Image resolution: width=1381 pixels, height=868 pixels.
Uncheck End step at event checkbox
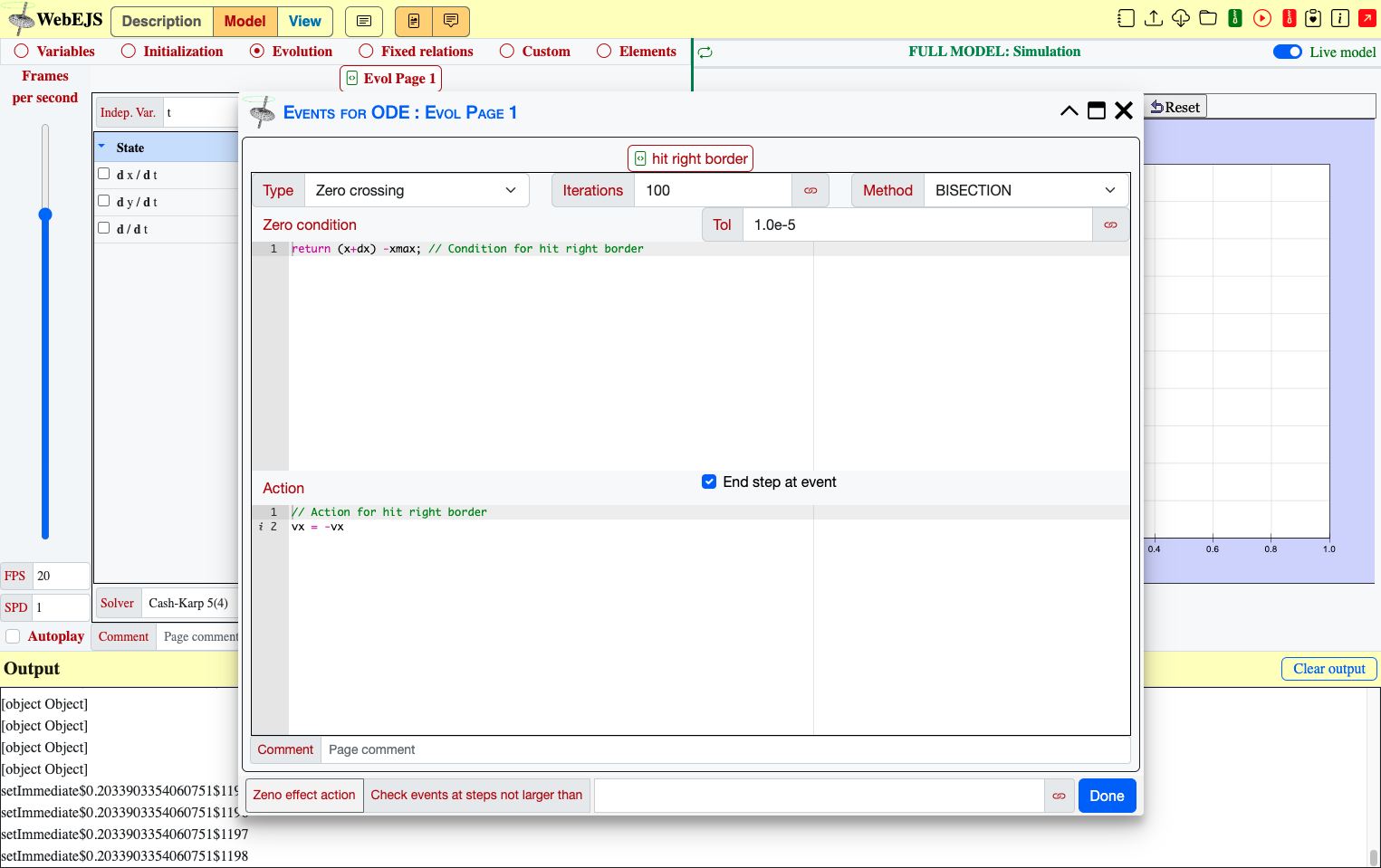(709, 482)
